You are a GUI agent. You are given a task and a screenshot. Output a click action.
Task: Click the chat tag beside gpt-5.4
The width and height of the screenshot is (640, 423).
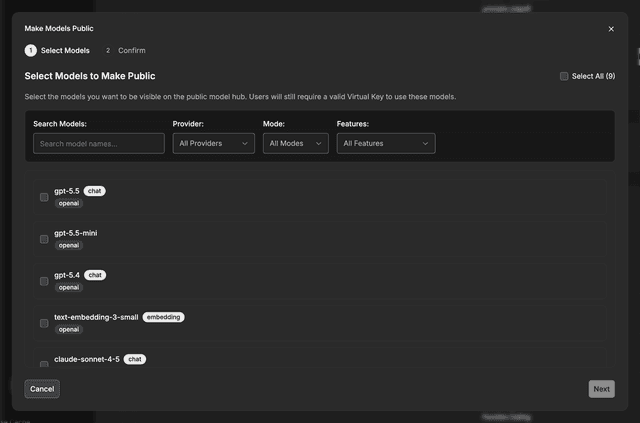coord(95,275)
